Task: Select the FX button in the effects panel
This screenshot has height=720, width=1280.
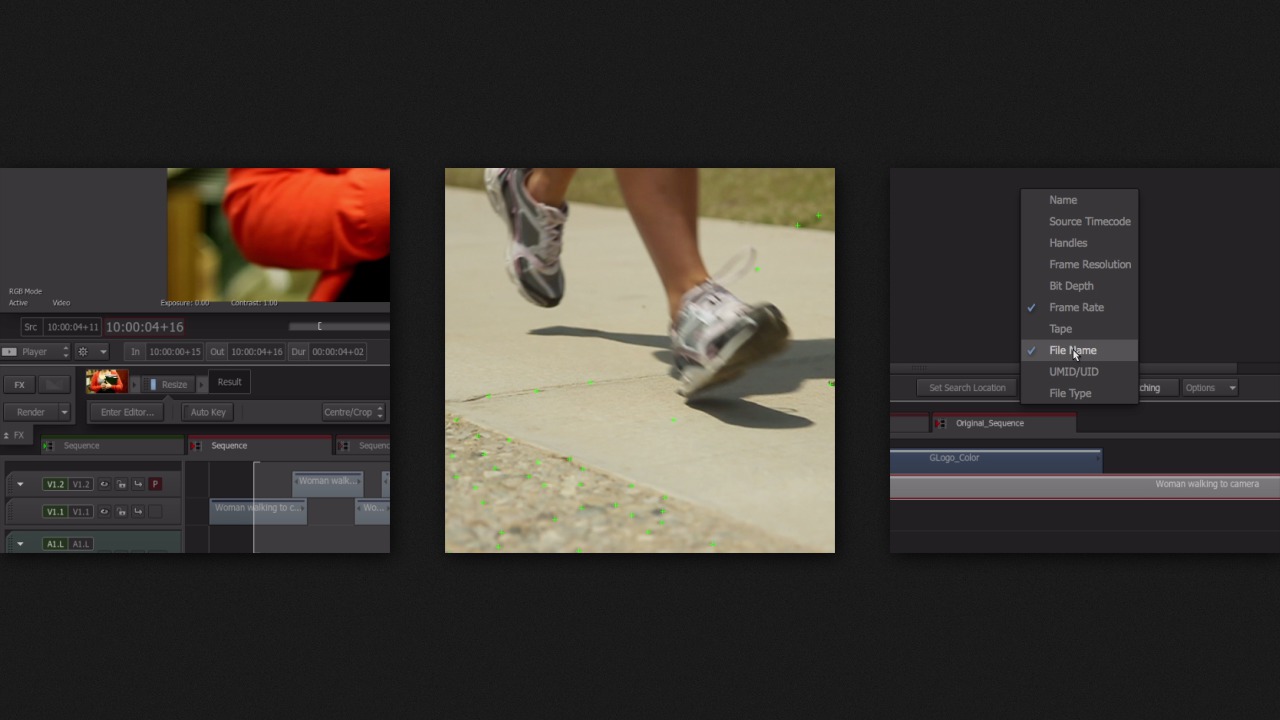Action: tap(19, 385)
